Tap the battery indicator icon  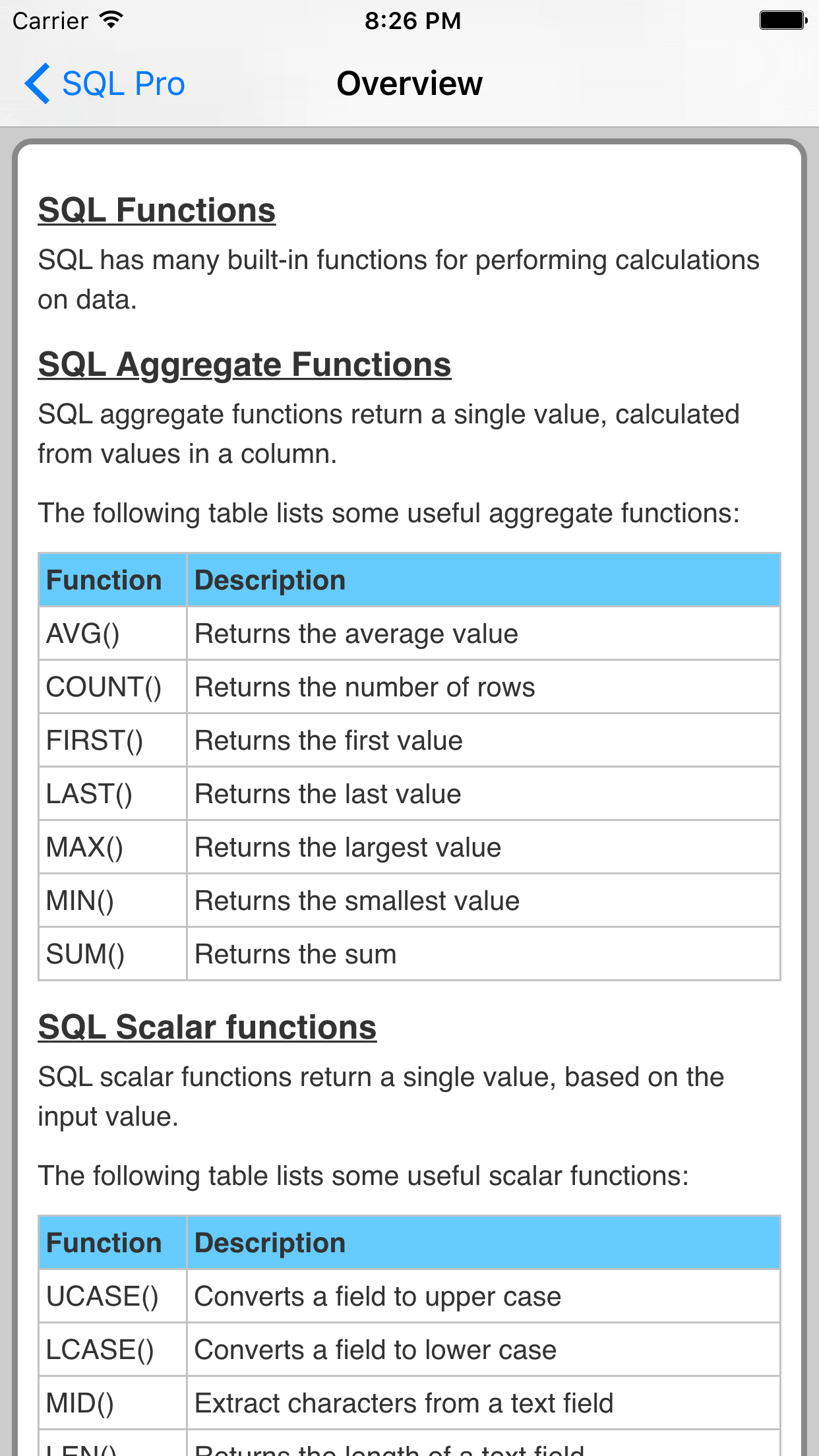783,20
